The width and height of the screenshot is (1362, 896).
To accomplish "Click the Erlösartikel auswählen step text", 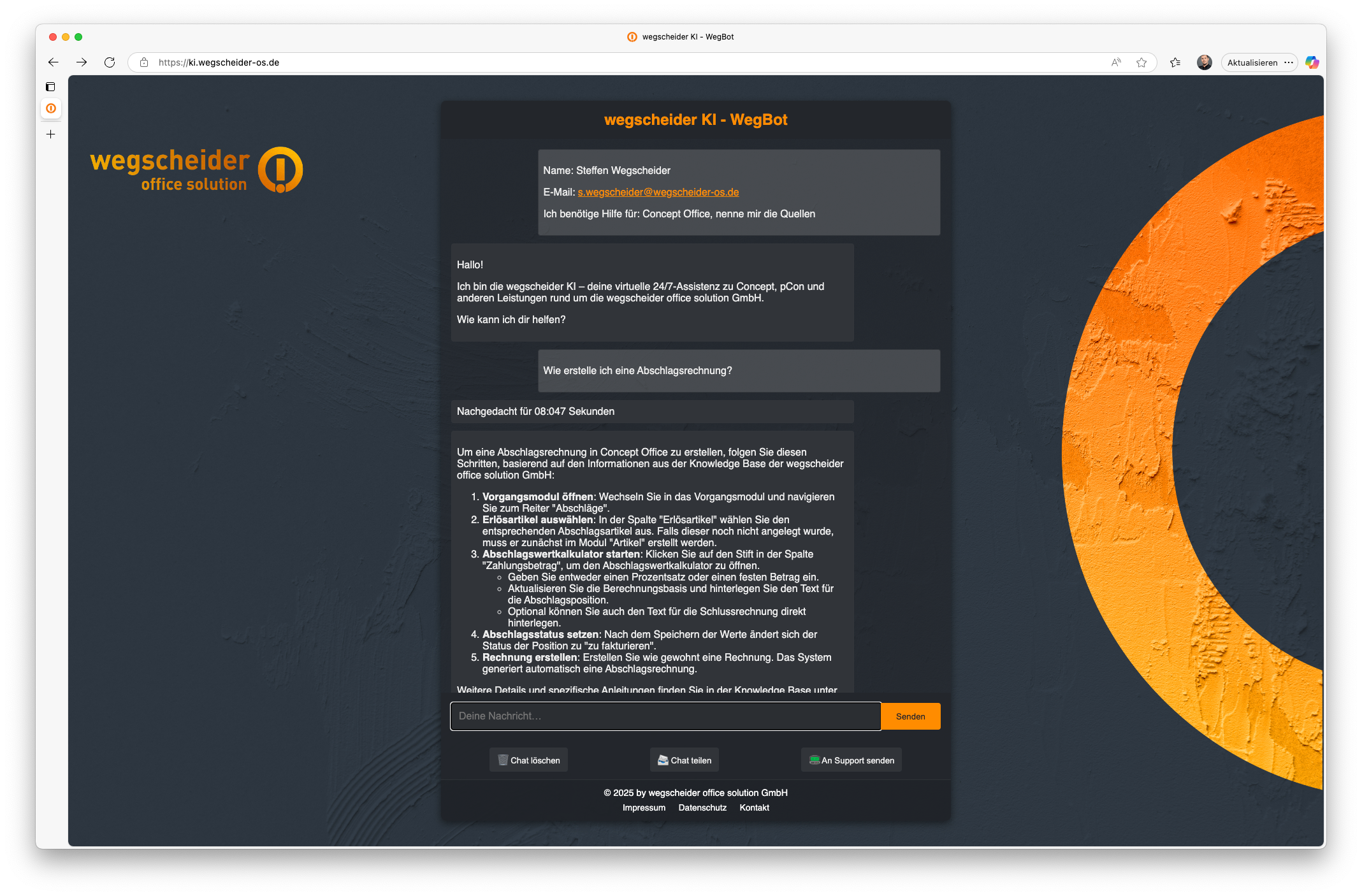I will pos(658,531).
